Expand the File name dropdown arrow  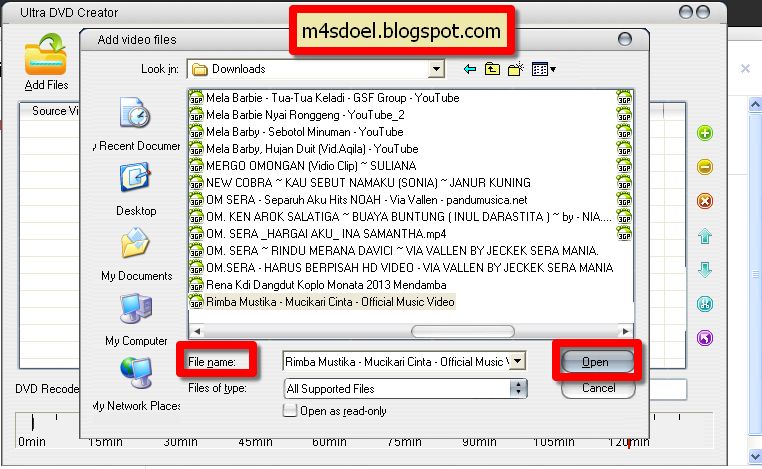518,361
